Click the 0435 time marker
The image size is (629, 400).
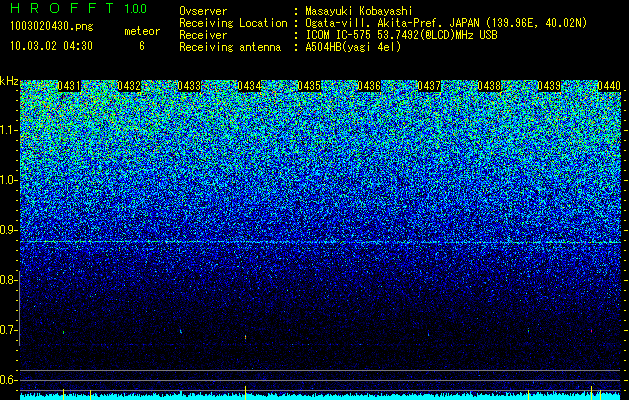(309, 86)
